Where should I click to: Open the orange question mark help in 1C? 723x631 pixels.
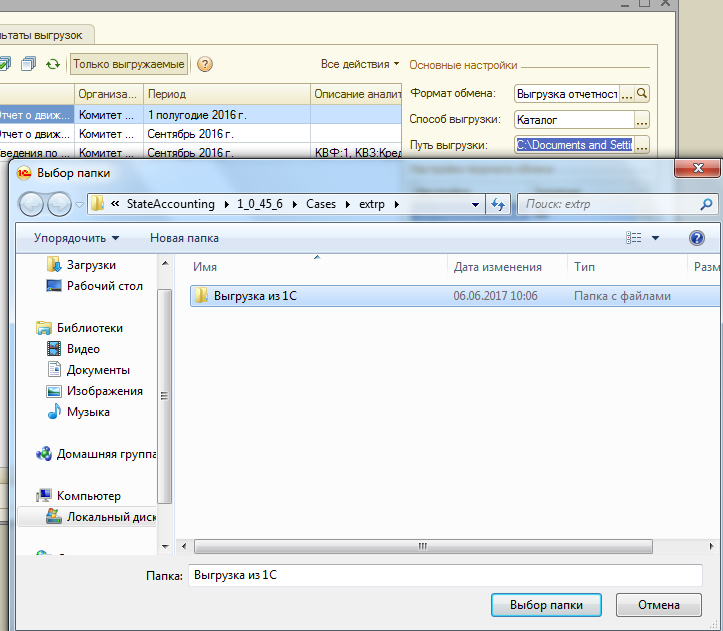click(x=205, y=64)
